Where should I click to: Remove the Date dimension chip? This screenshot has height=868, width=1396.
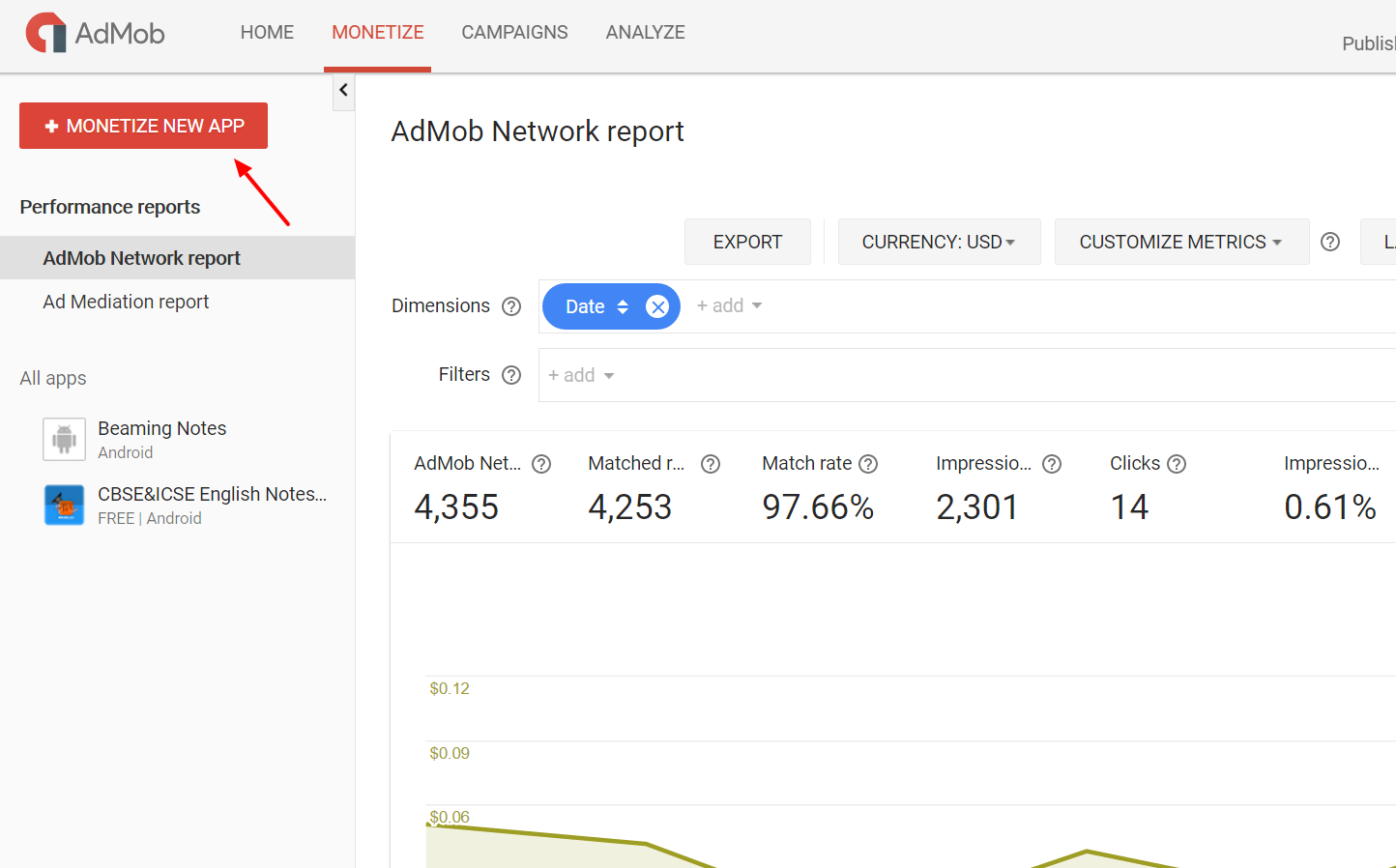(x=657, y=305)
